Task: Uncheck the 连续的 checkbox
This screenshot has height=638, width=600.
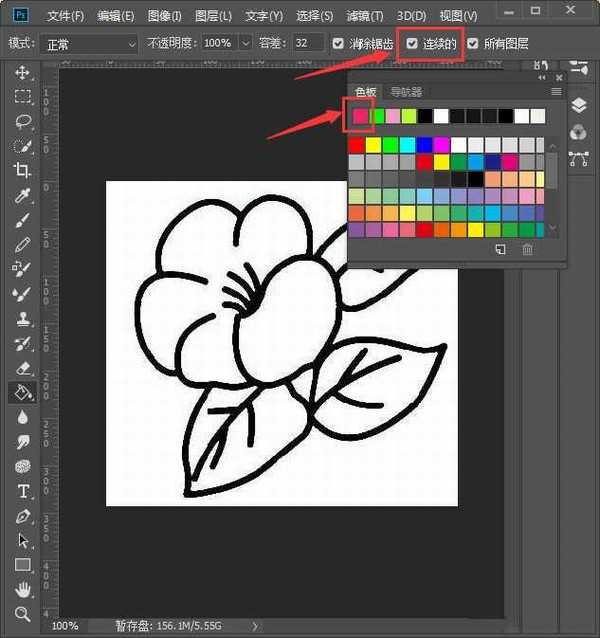Action: [x=413, y=45]
